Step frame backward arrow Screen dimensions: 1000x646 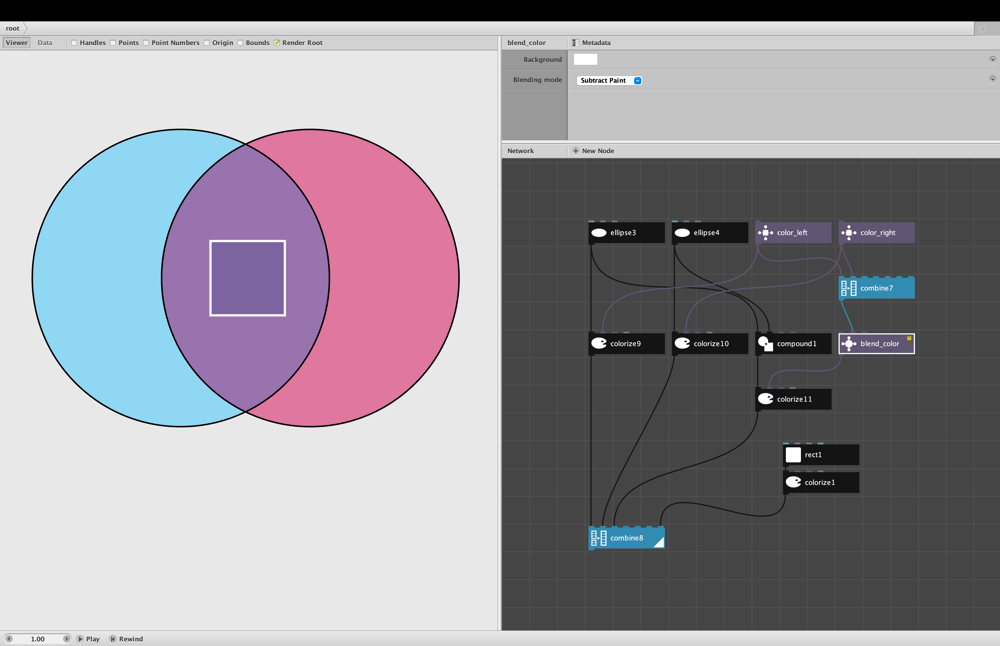(9, 638)
